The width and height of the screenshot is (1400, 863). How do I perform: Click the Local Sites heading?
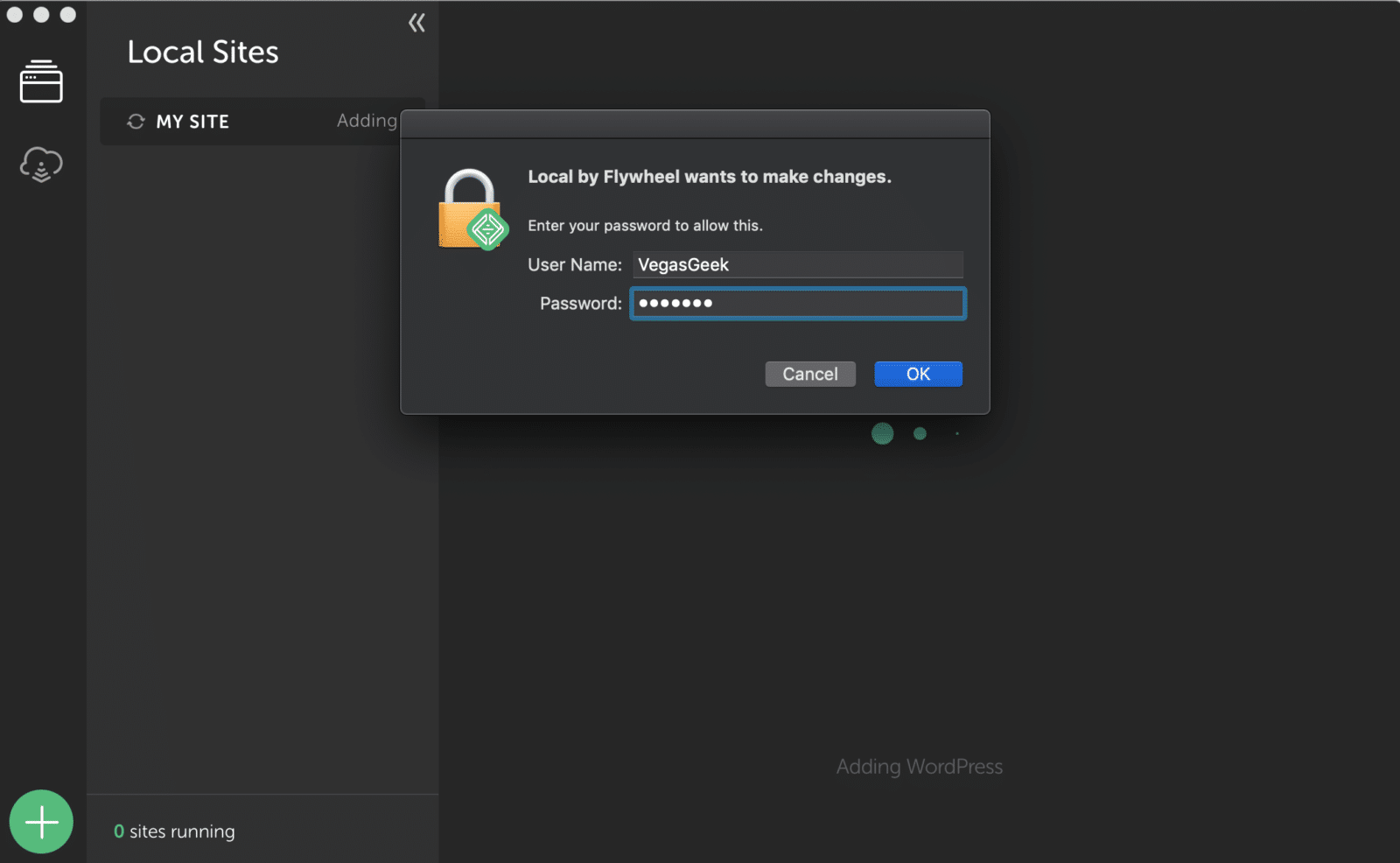pos(203,53)
